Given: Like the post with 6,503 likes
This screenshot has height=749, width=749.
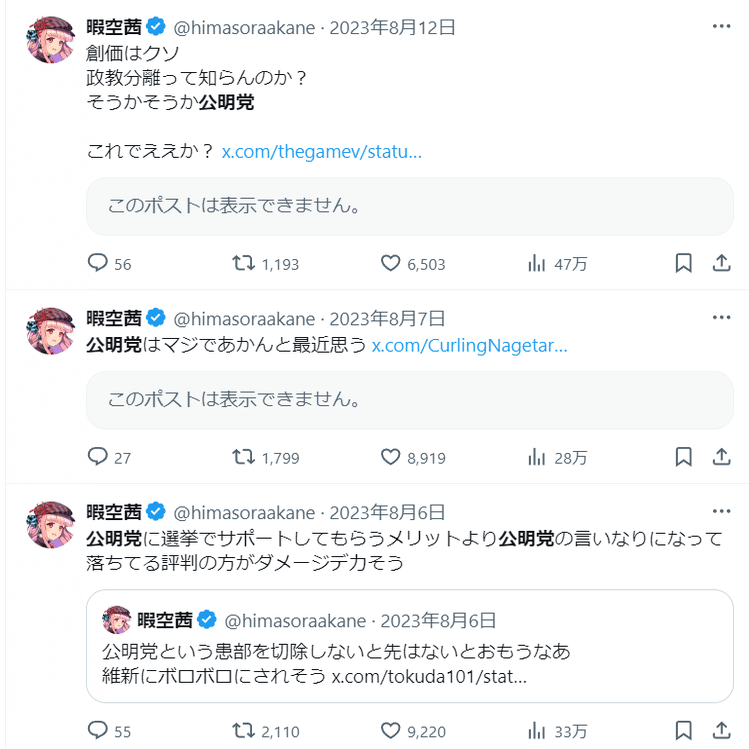Looking at the screenshot, I should pyautogui.click(x=391, y=264).
